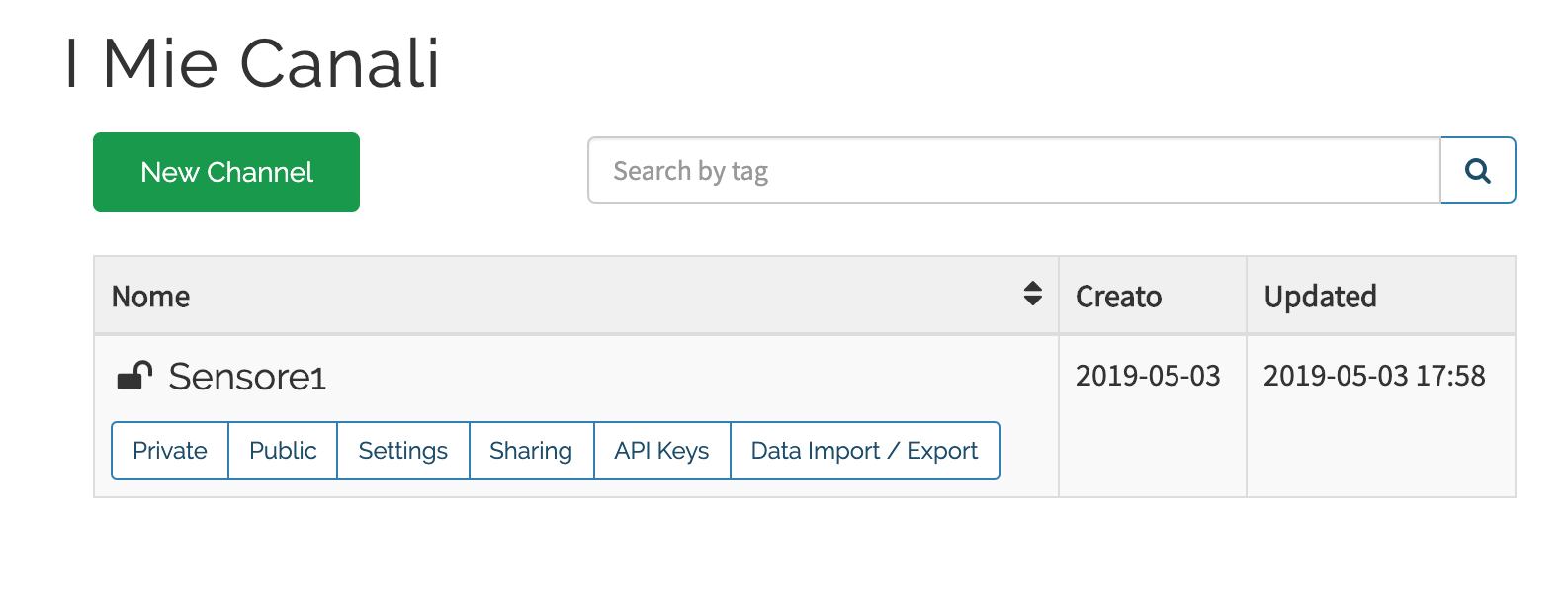Open the Sharing tab for Sensore1

[x=531, y=451]
